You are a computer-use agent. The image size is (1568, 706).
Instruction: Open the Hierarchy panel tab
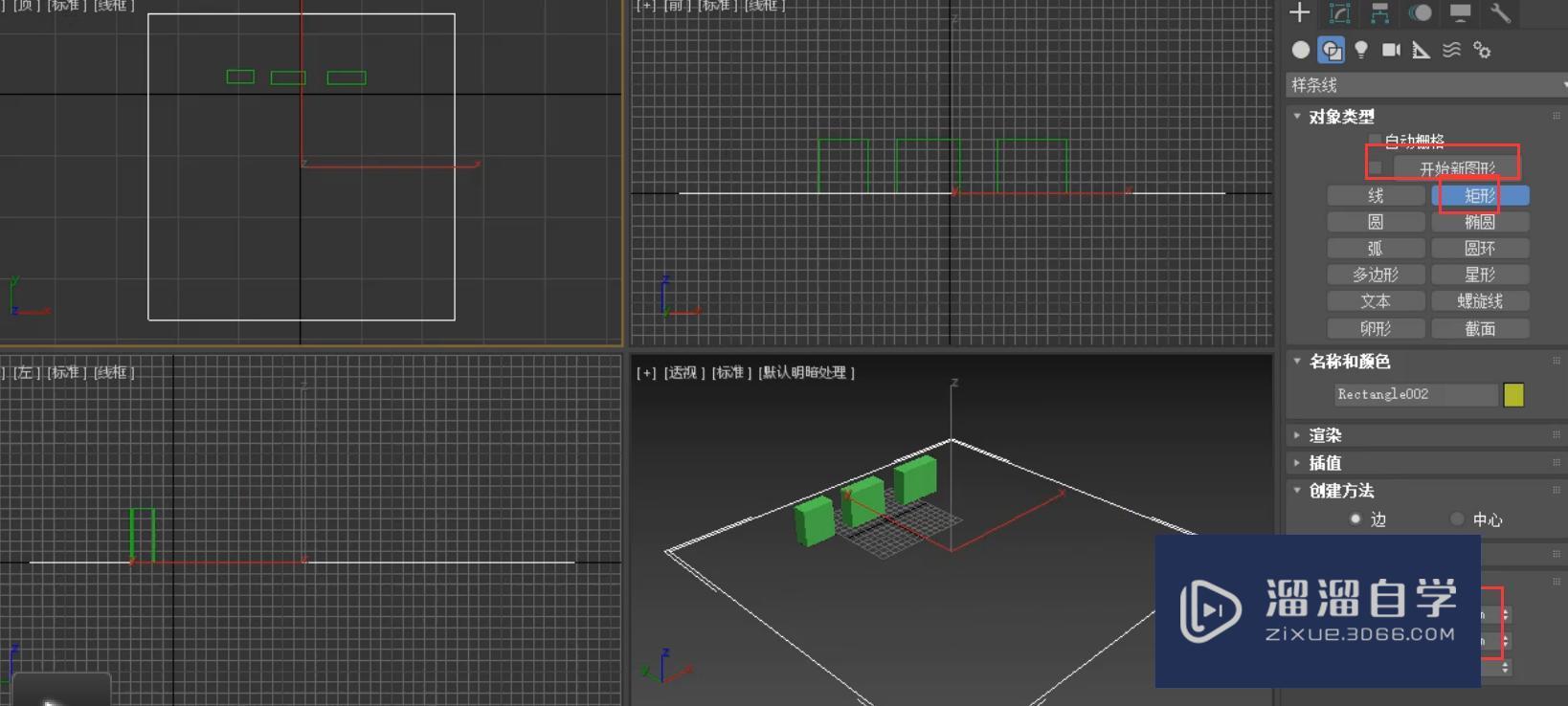(x=1379, y=12)
